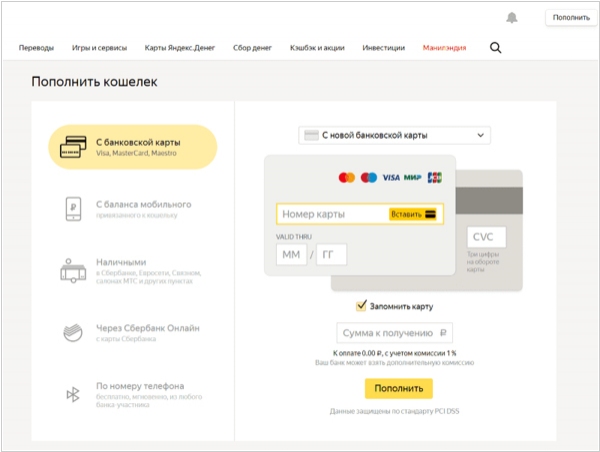Select С банковской карты method

(132, 147)
